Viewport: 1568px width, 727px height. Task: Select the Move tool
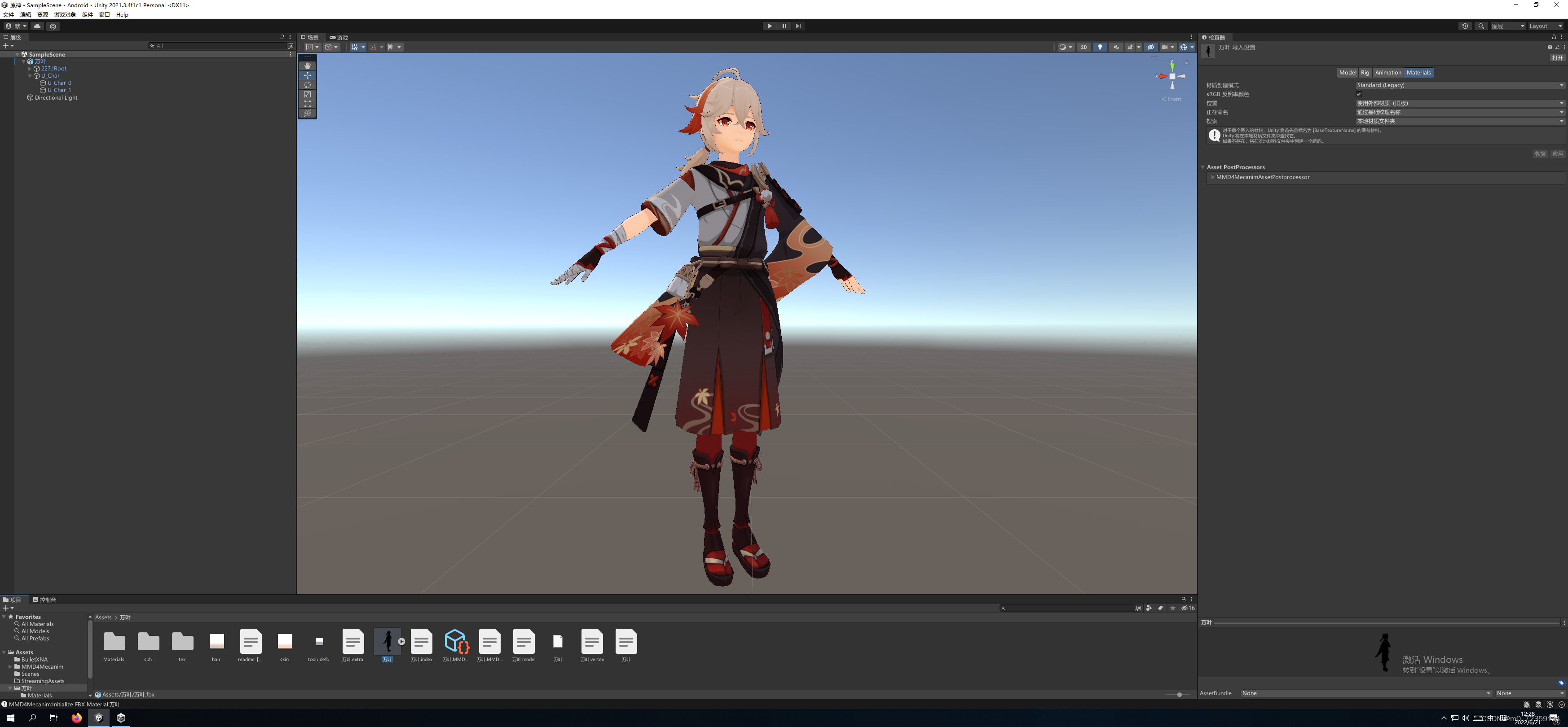[308, 75]
